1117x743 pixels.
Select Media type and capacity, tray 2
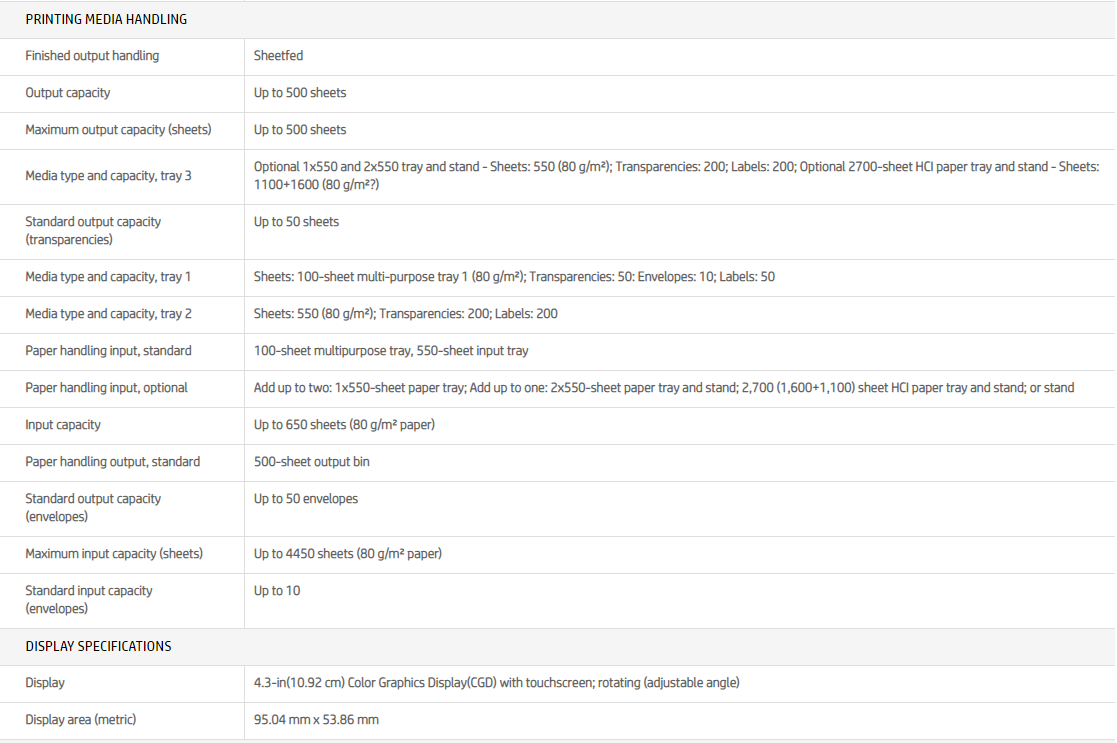108,314
